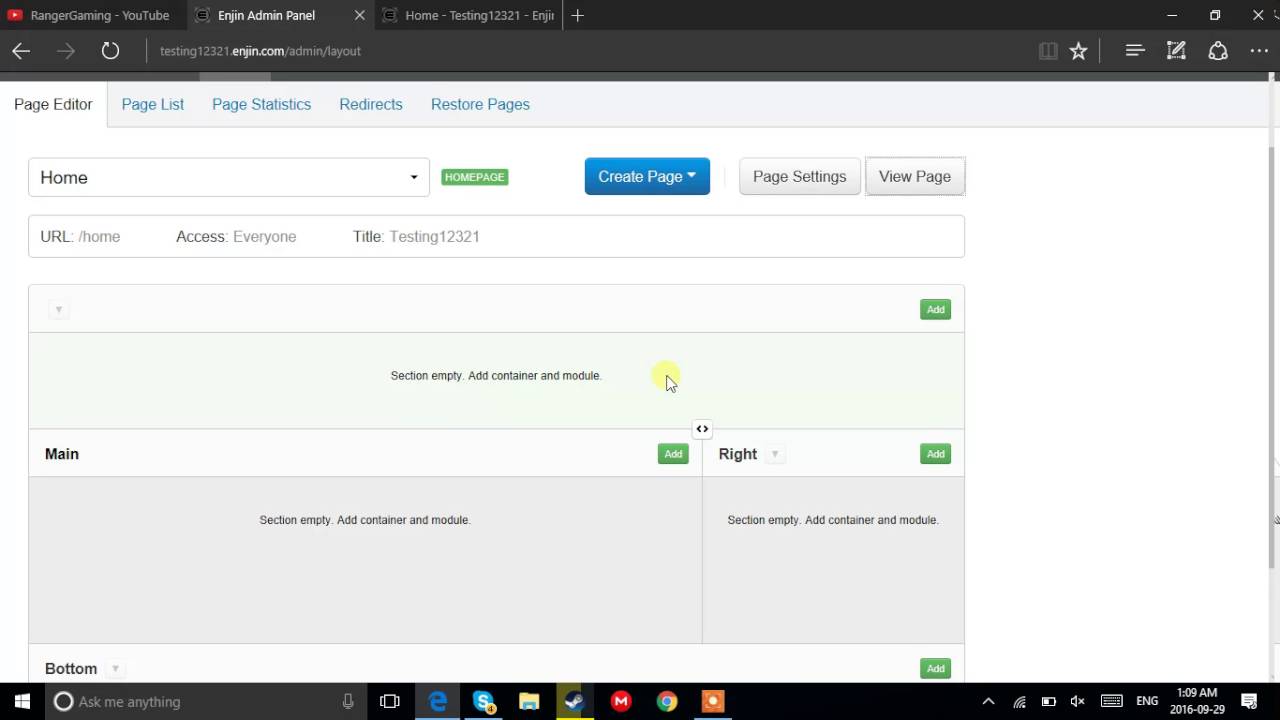The width and height of the screenshot is (1280, 720).
Task: Open Steam from the taskbar
Action: 575,701
